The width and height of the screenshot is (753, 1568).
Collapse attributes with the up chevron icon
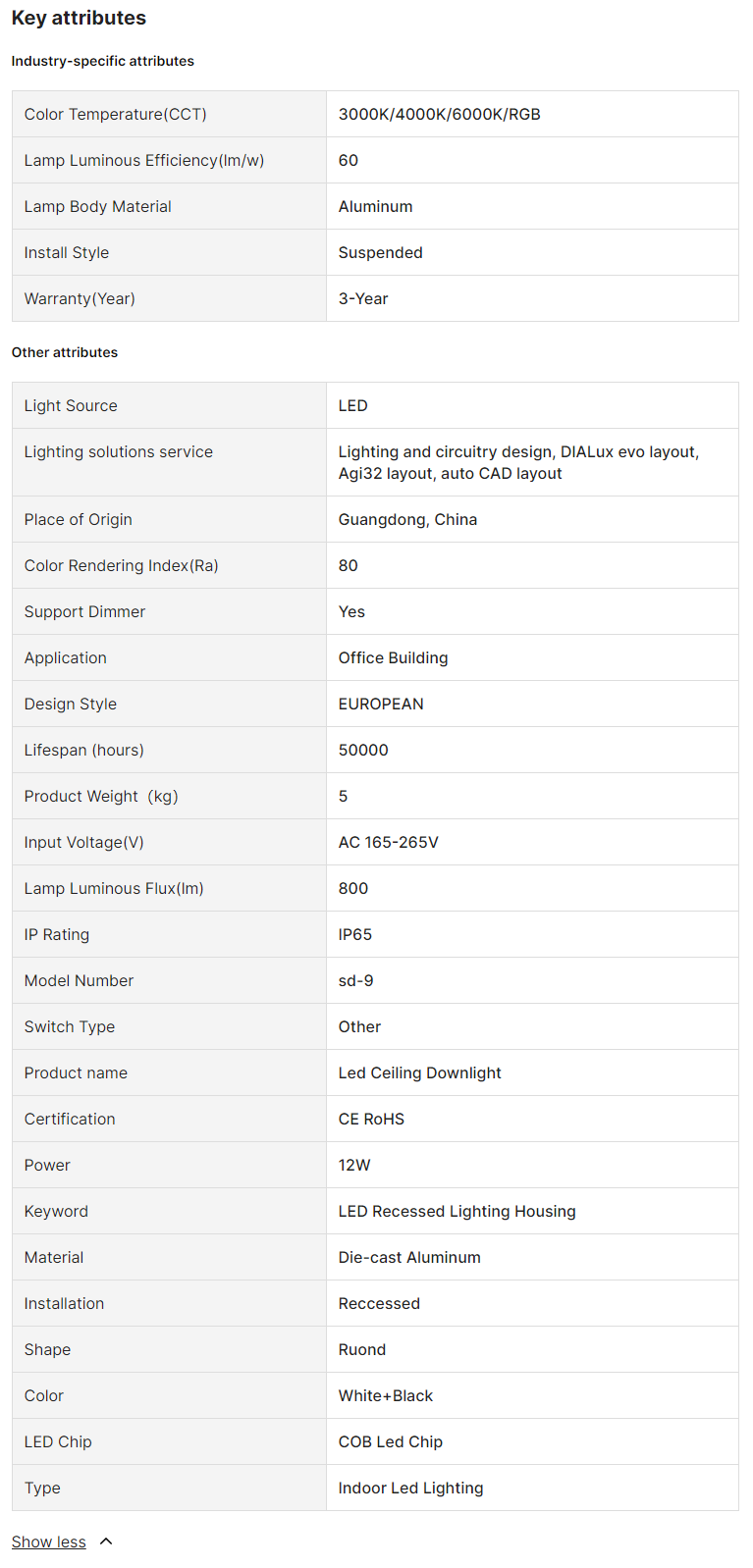pyautogui.click(x=107, y=1542)
